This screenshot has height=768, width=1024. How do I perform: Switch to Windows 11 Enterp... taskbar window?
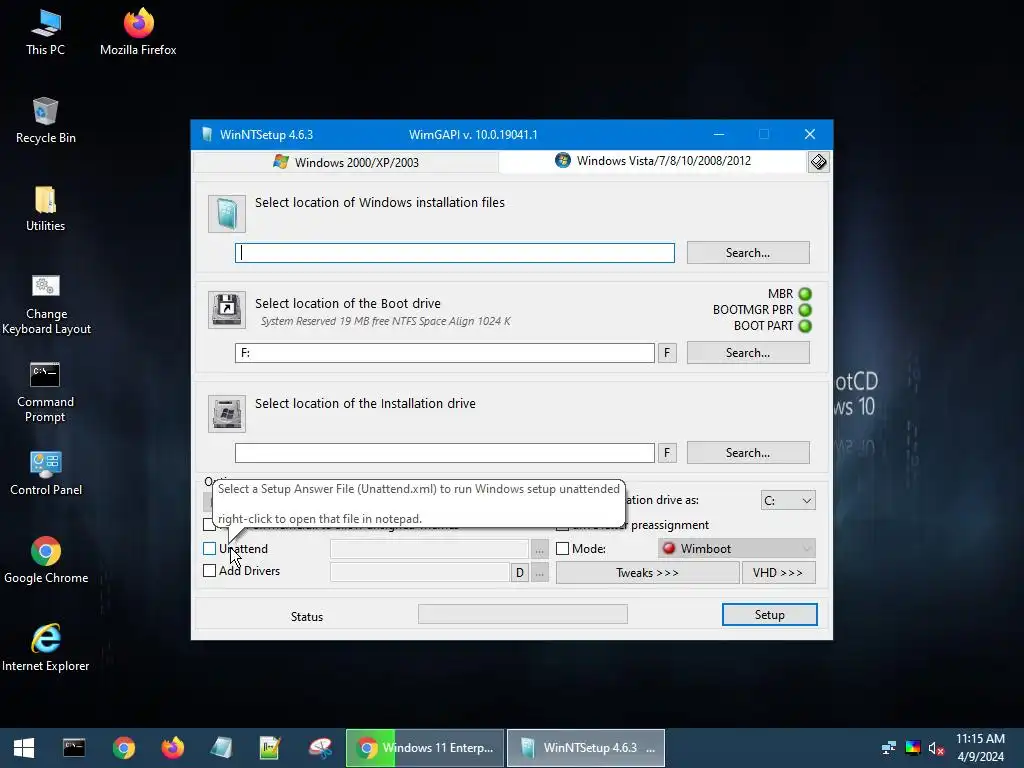425,748
